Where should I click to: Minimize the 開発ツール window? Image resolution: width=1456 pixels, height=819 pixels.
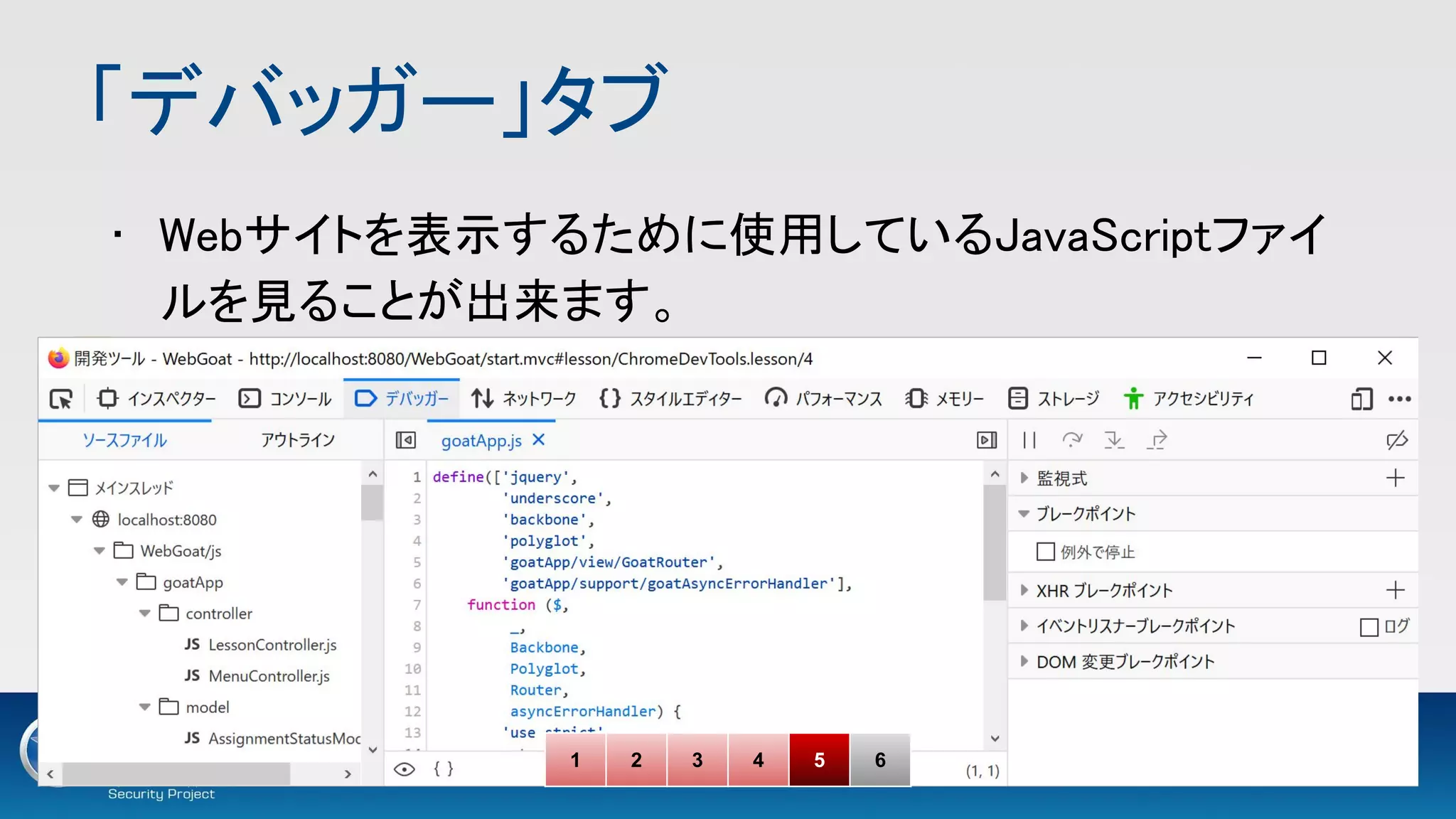[1254, 358]
